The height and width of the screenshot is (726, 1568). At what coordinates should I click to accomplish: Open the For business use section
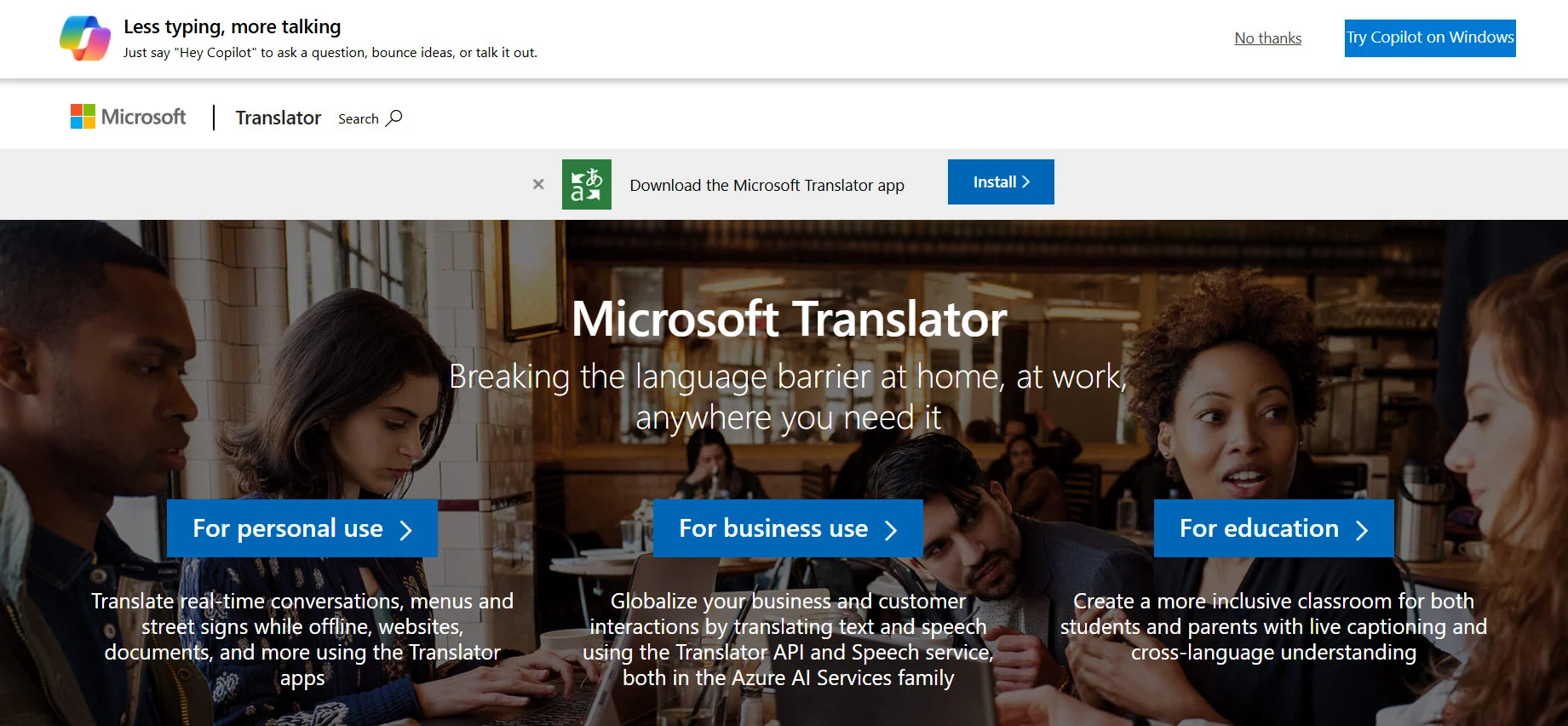click(788, 528)
